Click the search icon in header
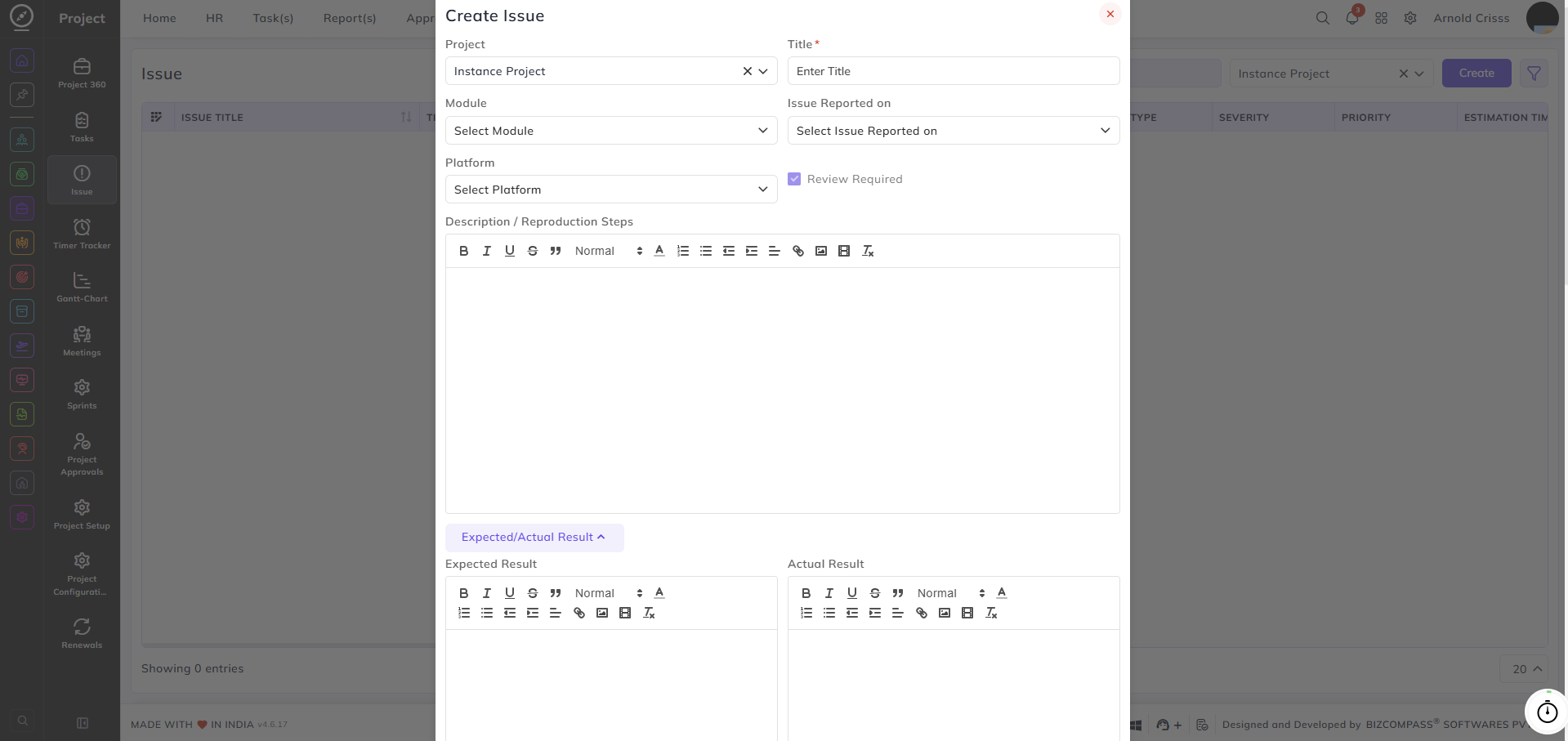1568x741 pixels. pyautogui.click(x=1322, y=18)
